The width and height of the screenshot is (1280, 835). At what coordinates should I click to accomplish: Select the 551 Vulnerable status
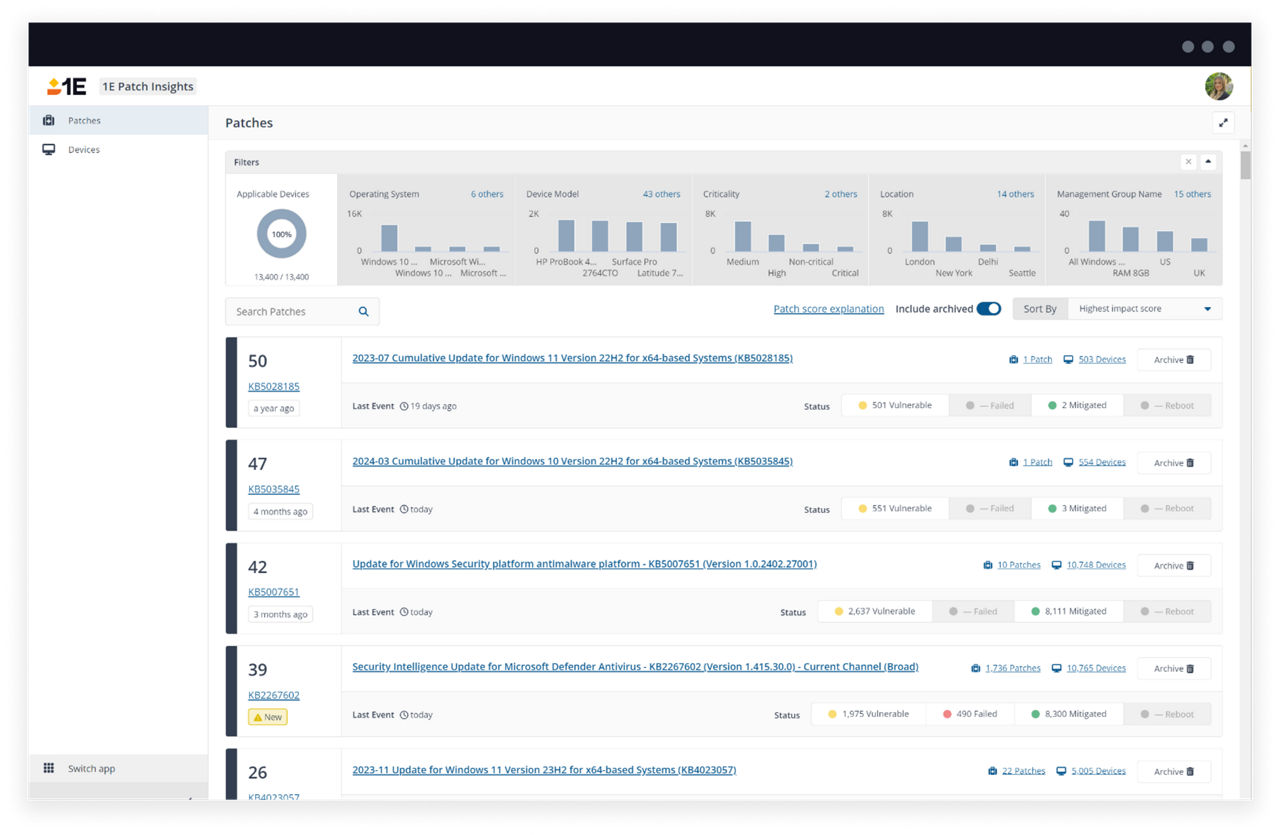[x=894, y=509]
